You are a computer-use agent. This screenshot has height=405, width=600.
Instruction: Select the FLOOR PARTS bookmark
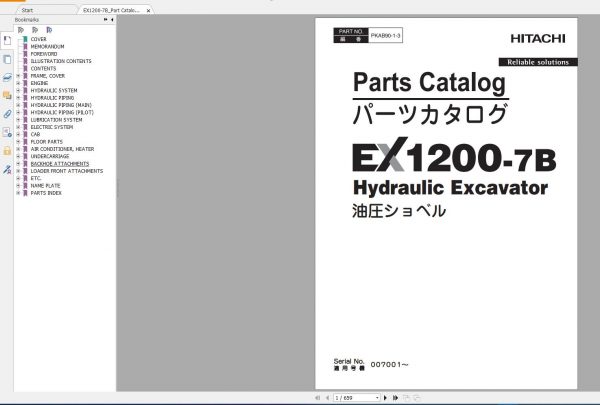[47, 142]
